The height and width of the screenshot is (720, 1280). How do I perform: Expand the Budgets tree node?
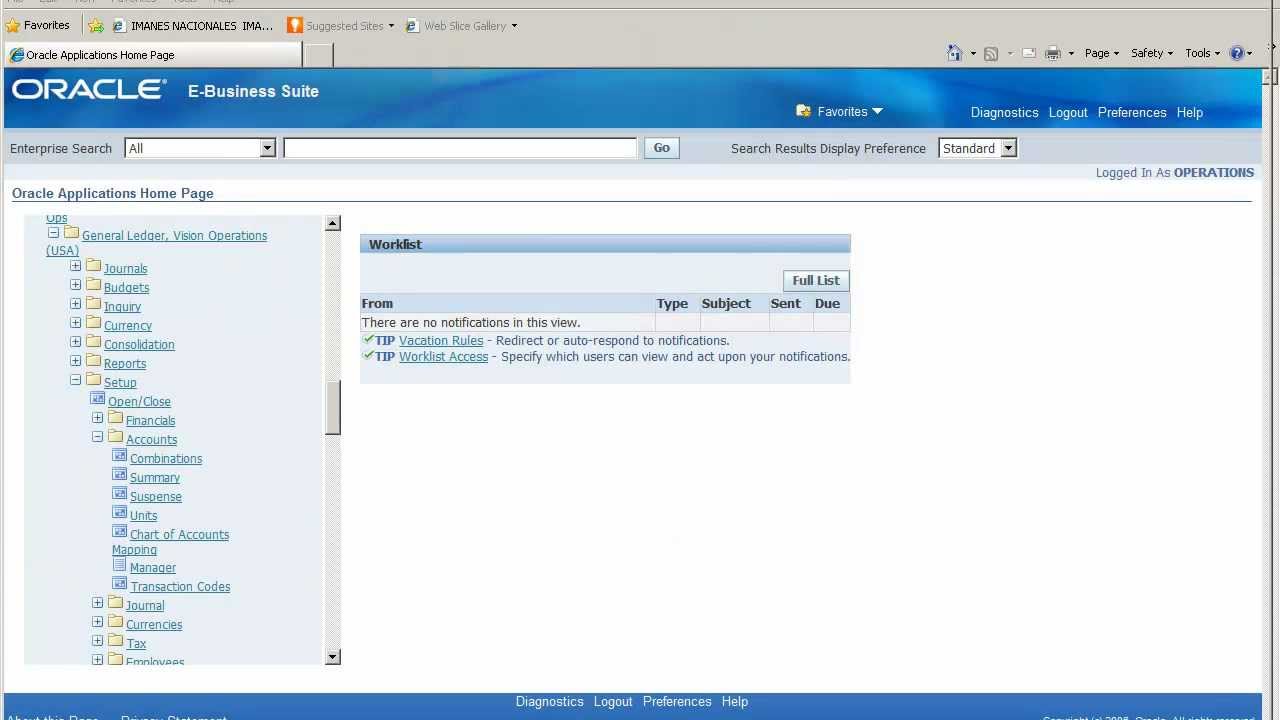tap(75, 285)
